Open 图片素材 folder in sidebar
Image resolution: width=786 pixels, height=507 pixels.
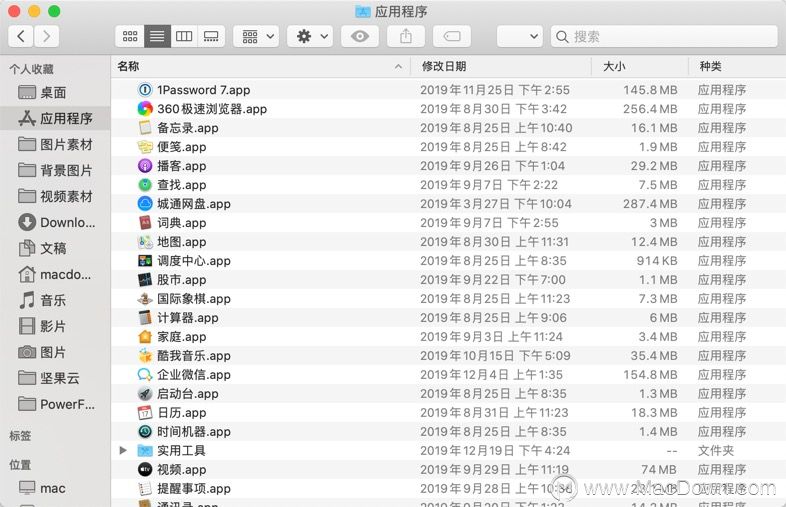coord(55,144)
